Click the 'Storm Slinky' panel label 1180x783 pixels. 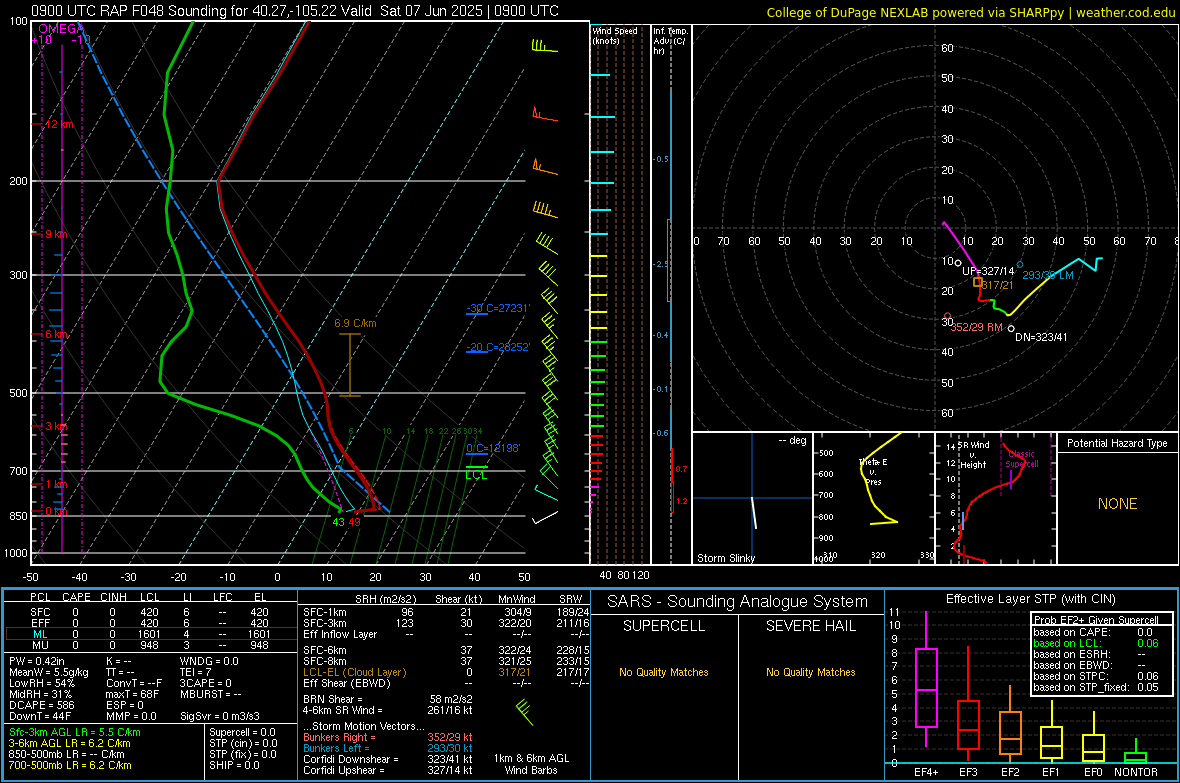point(726,558)
